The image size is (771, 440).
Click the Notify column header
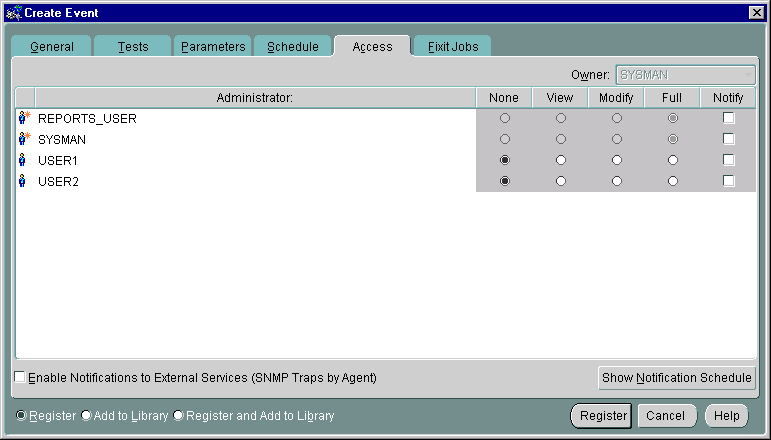(728, 97)
